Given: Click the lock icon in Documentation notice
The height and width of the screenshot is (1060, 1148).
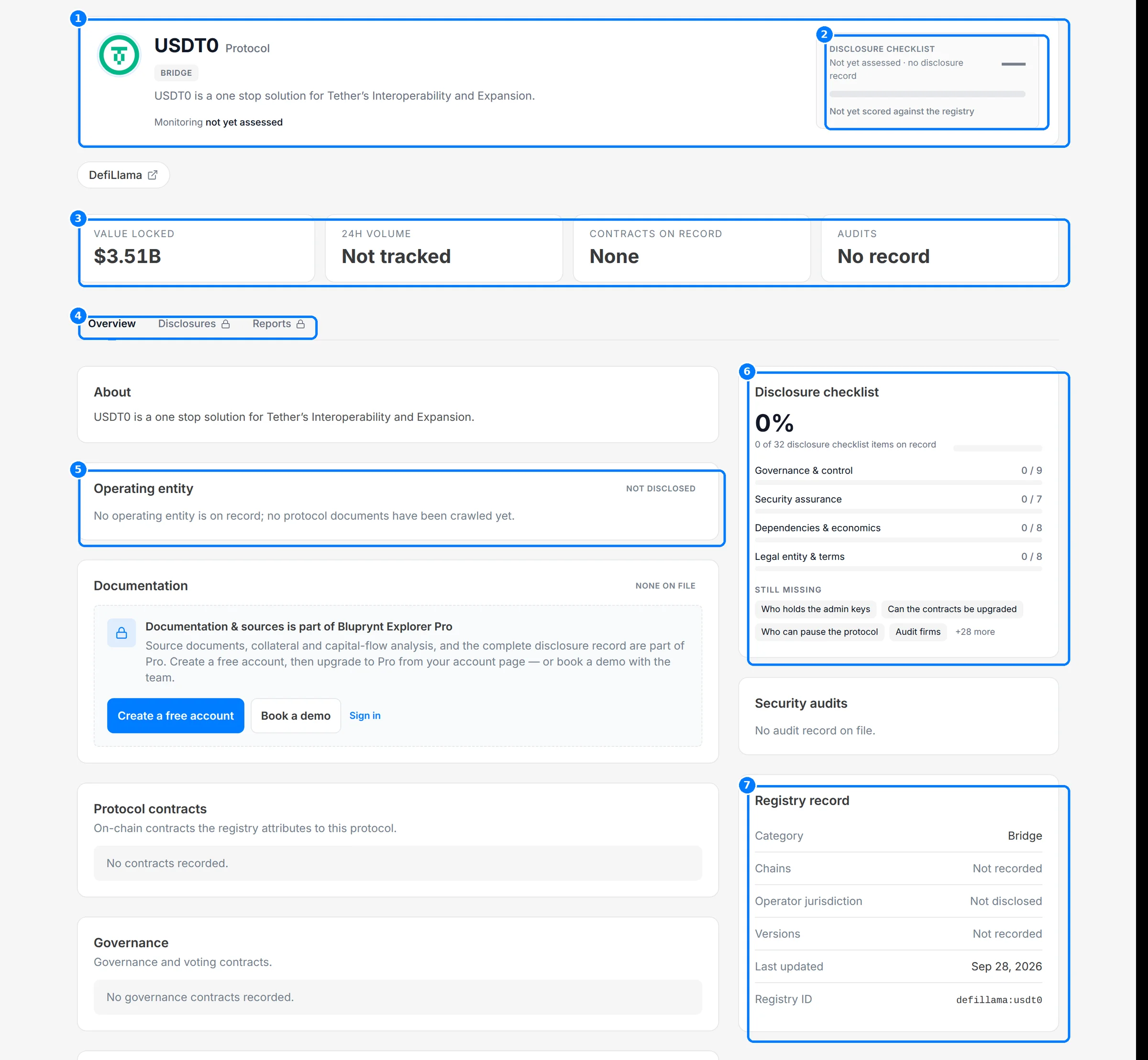Looking at the screenshot, I should [x=121, y=633].
